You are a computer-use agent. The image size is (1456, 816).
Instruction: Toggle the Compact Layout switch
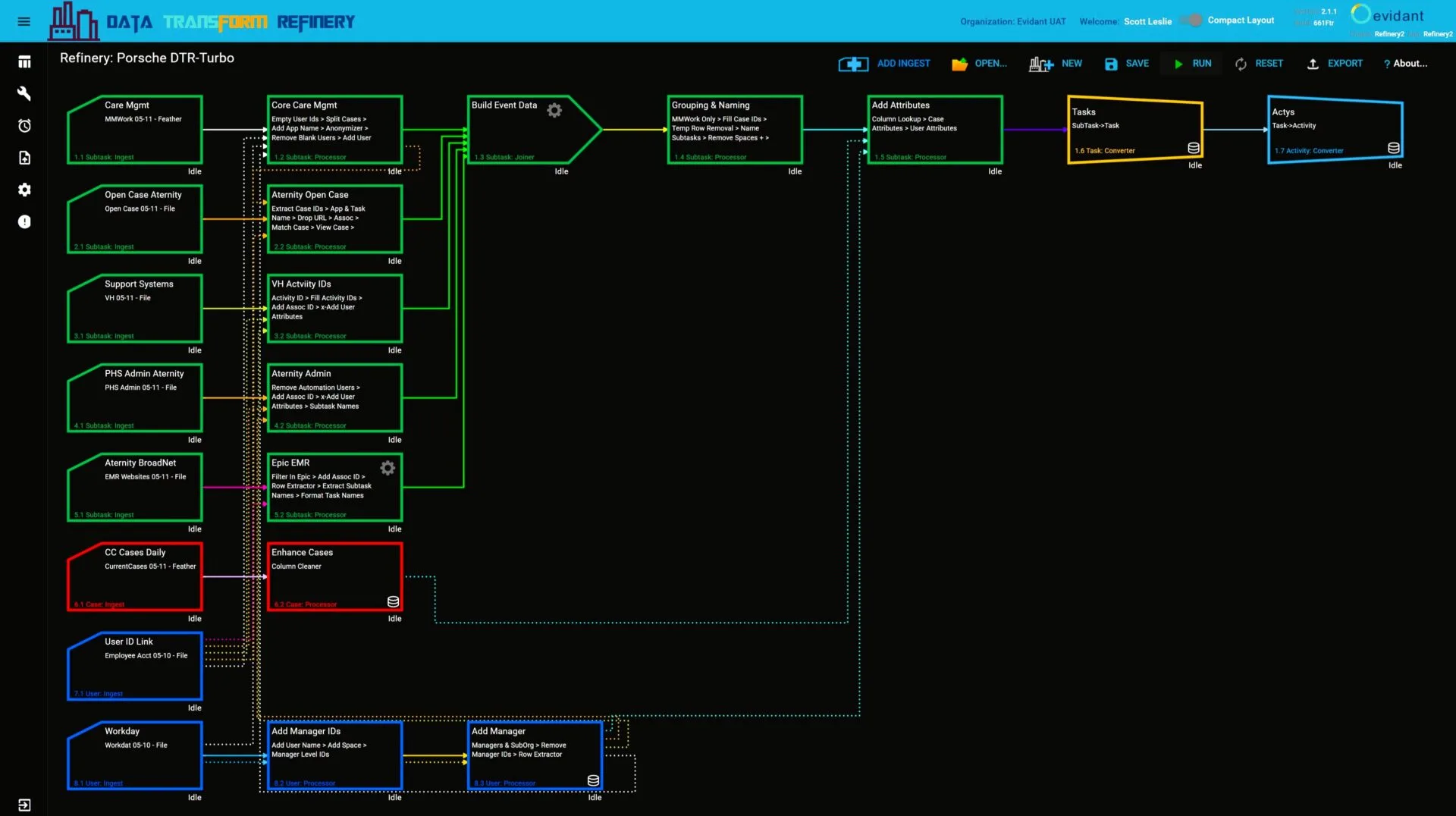click(x=1191, y=20)
